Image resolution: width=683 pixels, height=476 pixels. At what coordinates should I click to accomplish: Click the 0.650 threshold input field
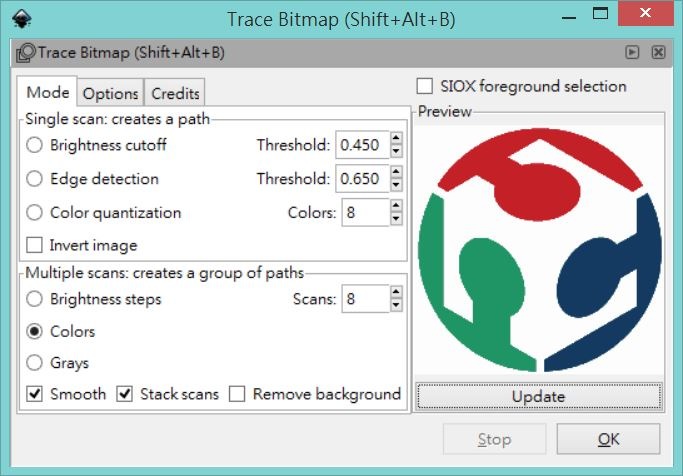pos(362,179)
